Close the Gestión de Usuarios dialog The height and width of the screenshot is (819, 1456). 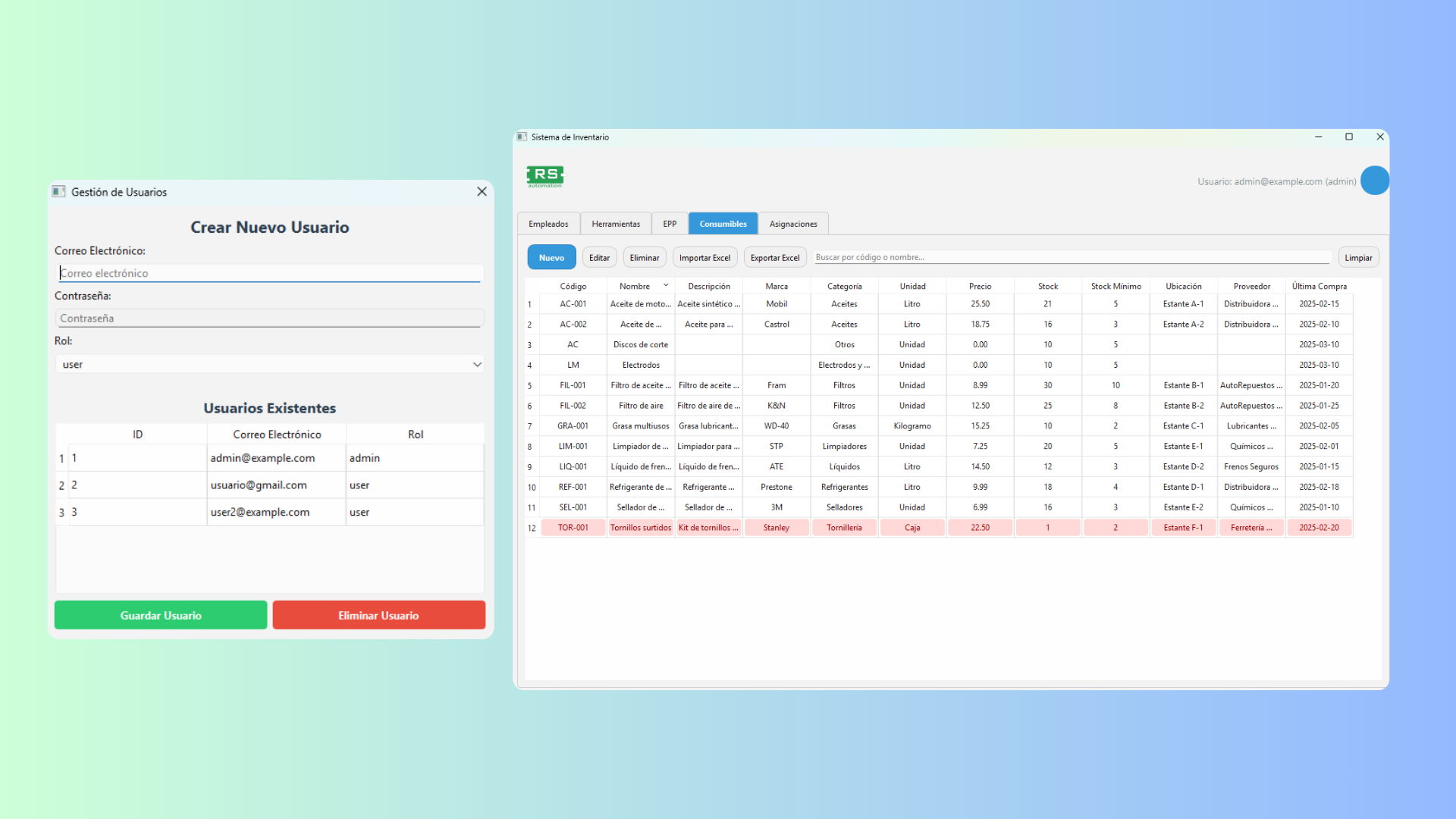(x=482, y=192)
